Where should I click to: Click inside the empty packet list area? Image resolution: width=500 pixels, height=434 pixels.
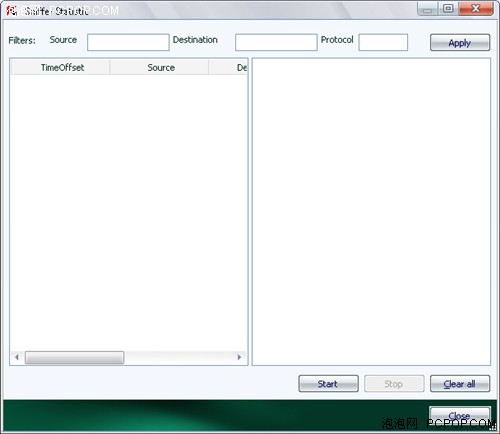coord(129,212)
